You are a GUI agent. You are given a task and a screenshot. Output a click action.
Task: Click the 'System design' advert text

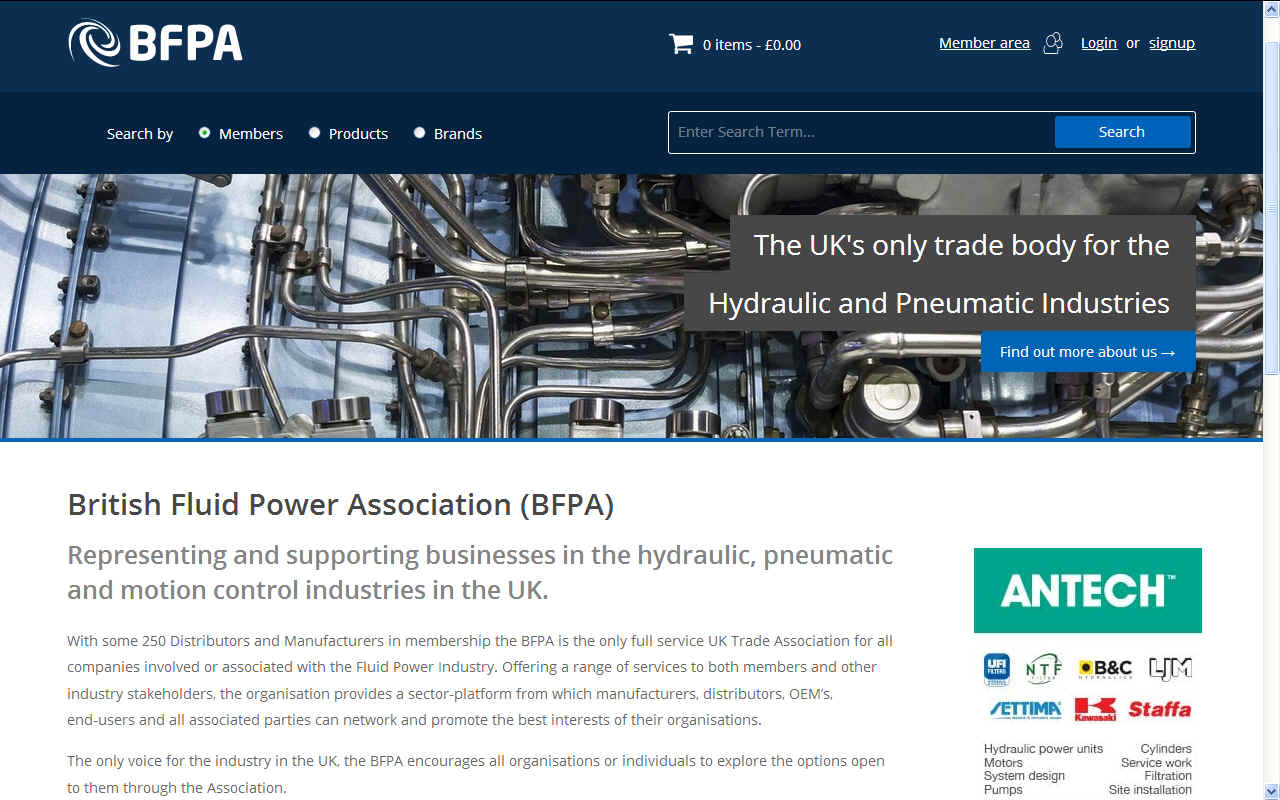(x=1024, y=776)
